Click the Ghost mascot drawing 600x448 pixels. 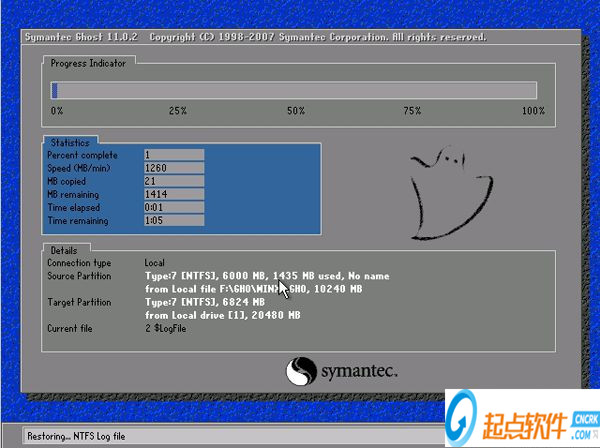click(x=452, y=193)
